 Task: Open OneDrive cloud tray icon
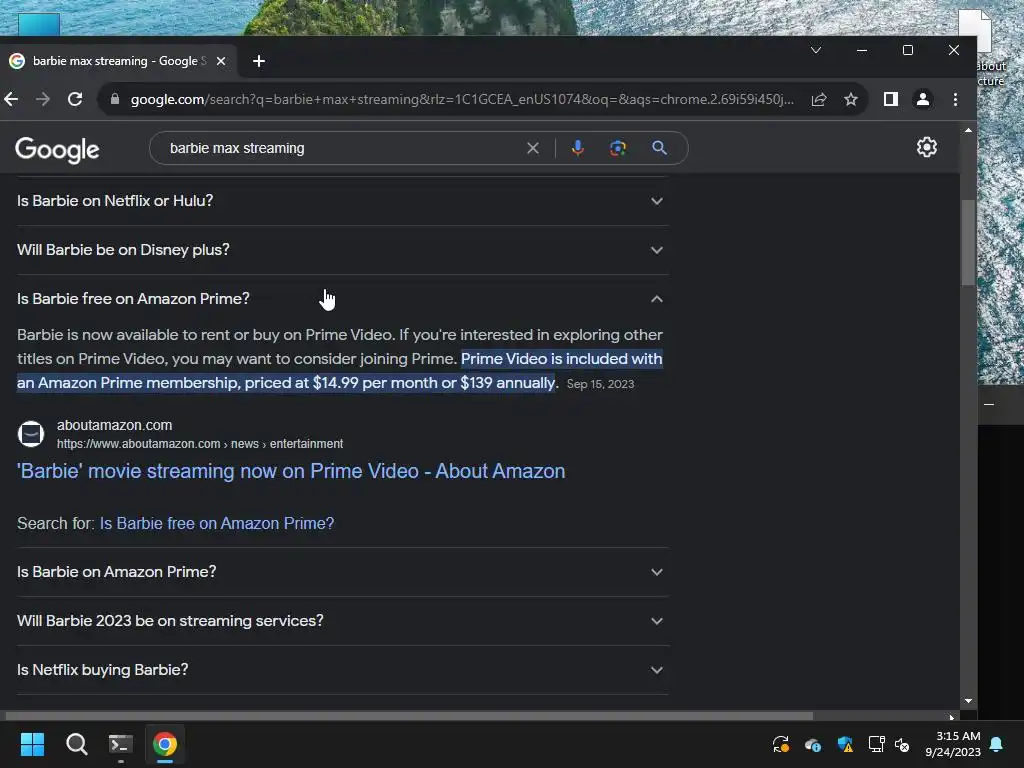point(812,744)
